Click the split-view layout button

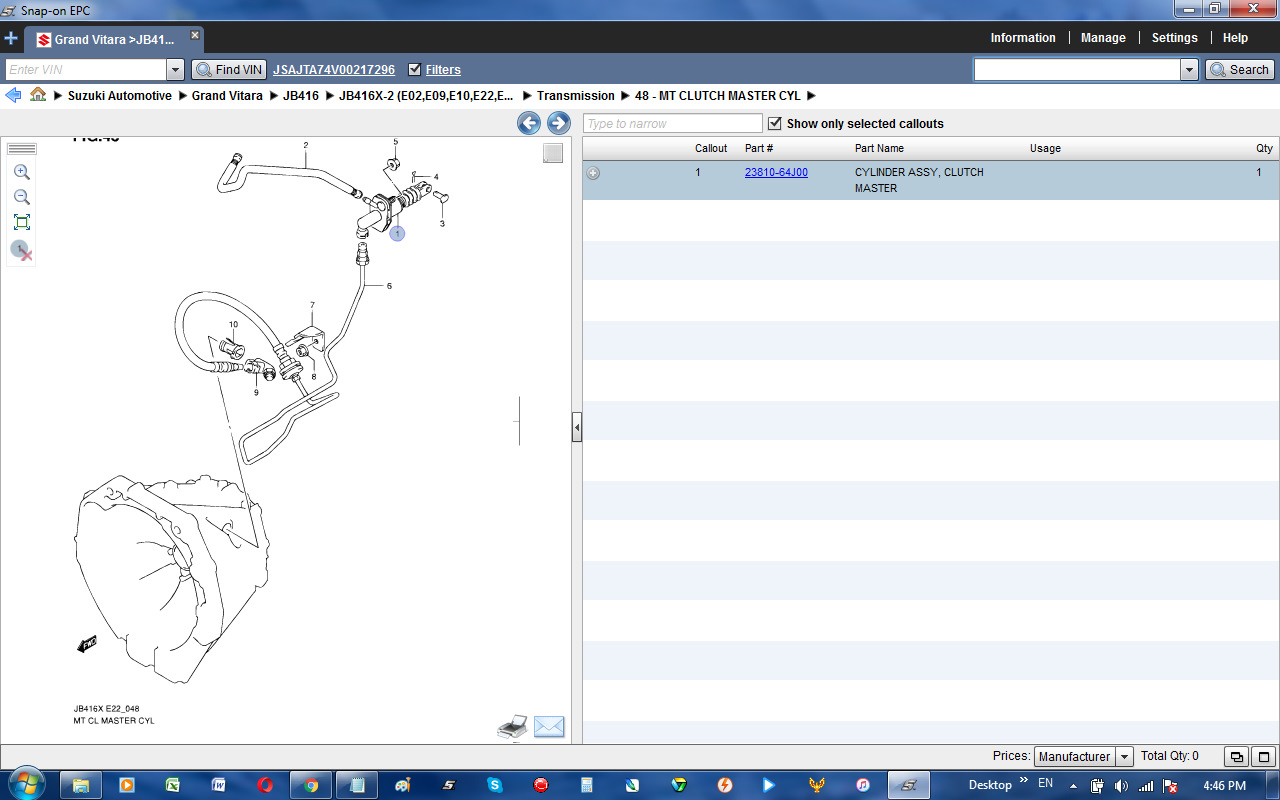tap(1237, 757)
